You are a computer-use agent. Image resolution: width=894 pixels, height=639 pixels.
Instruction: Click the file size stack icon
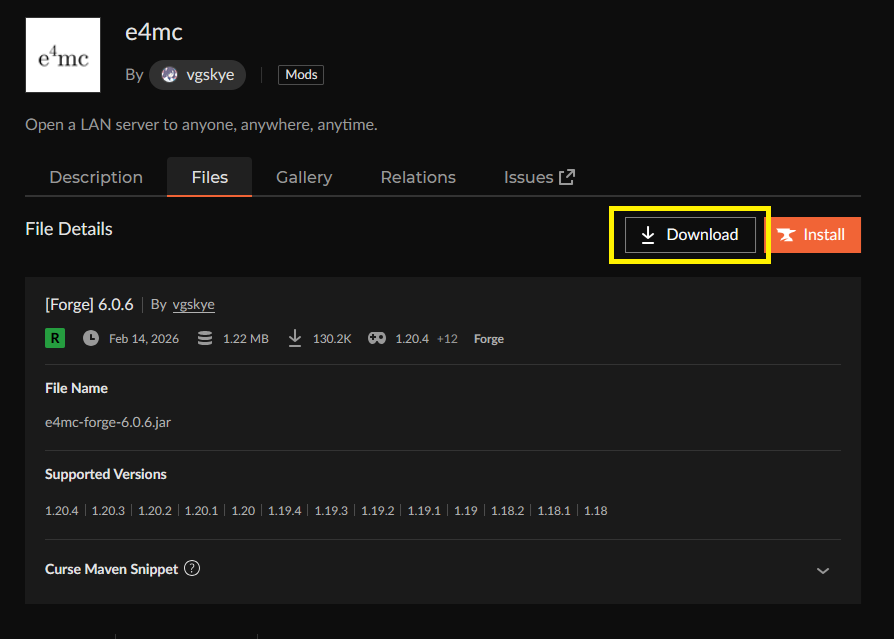[205, 338]
